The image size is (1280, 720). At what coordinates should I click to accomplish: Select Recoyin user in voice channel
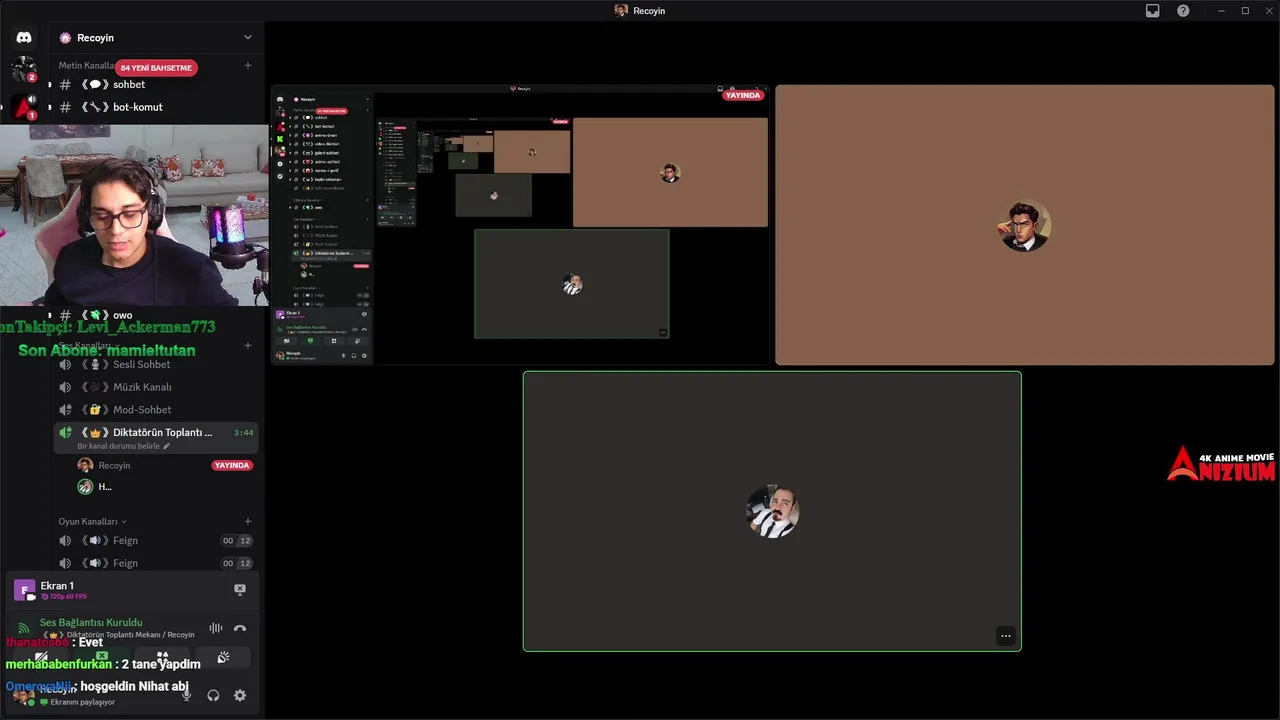[114, 465]
